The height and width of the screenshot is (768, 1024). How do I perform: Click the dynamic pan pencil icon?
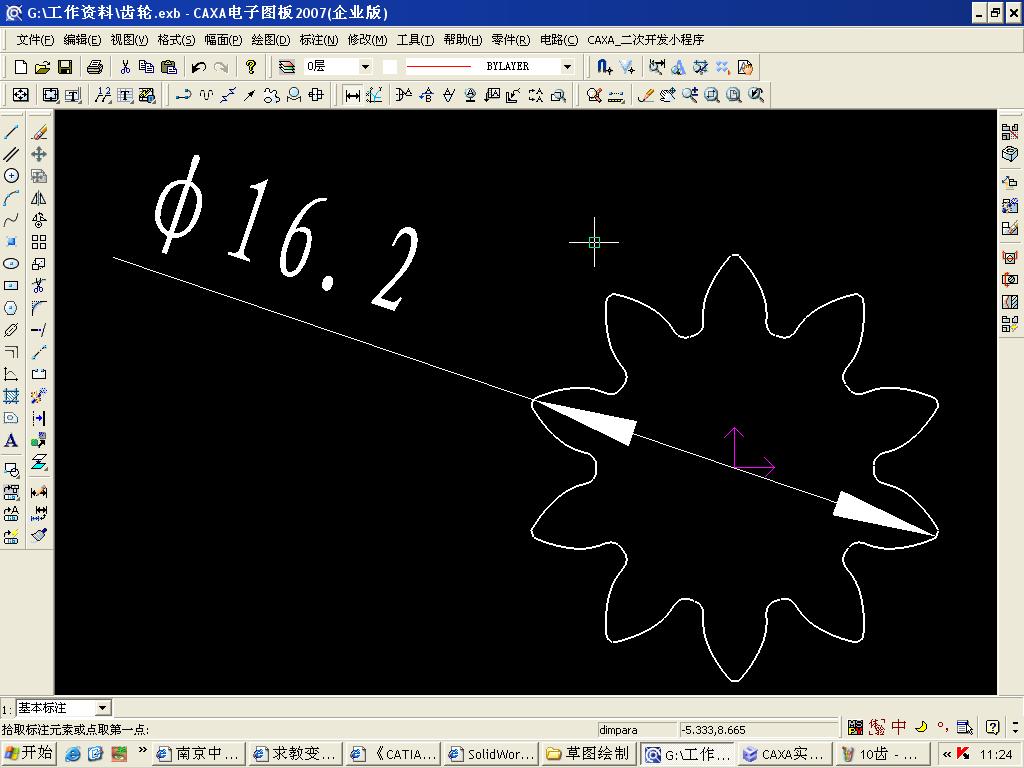645,95
